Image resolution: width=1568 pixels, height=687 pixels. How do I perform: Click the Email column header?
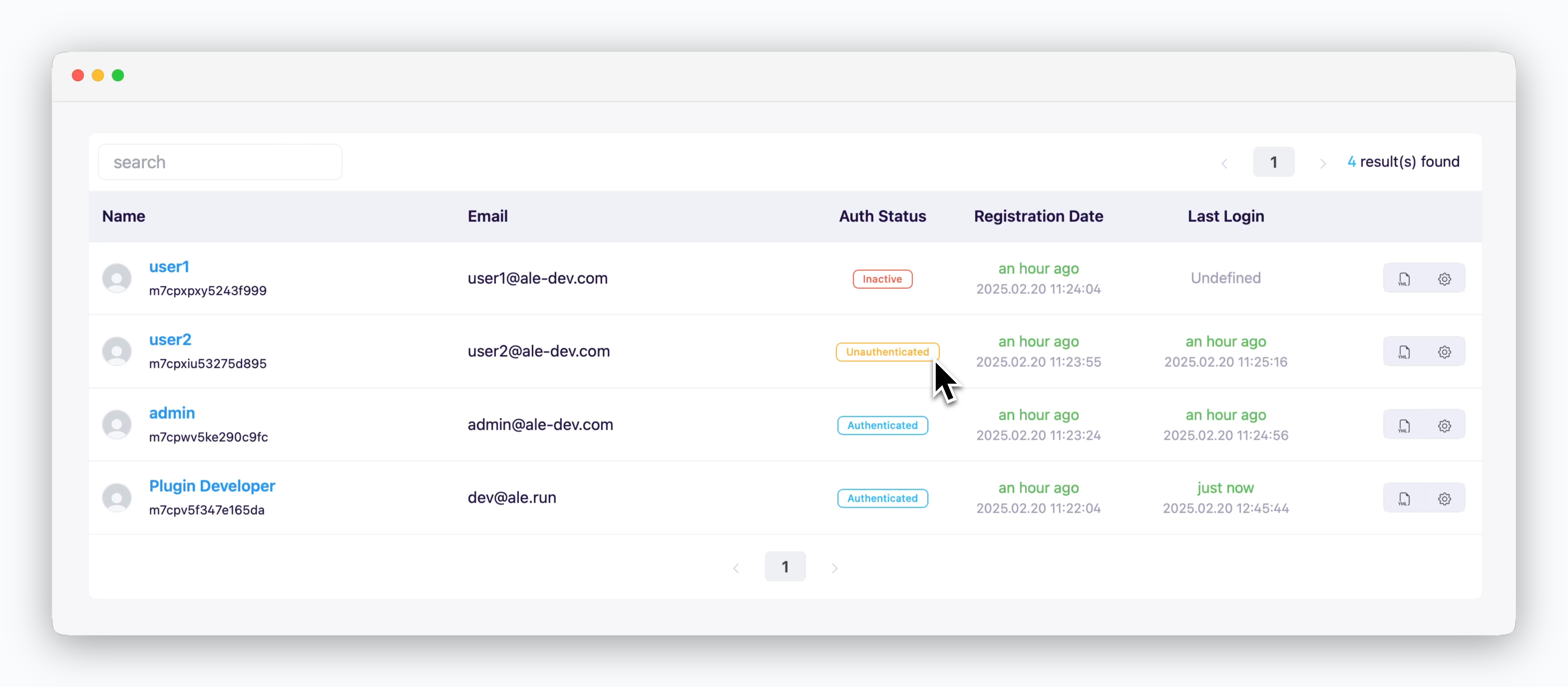[487, 216]
